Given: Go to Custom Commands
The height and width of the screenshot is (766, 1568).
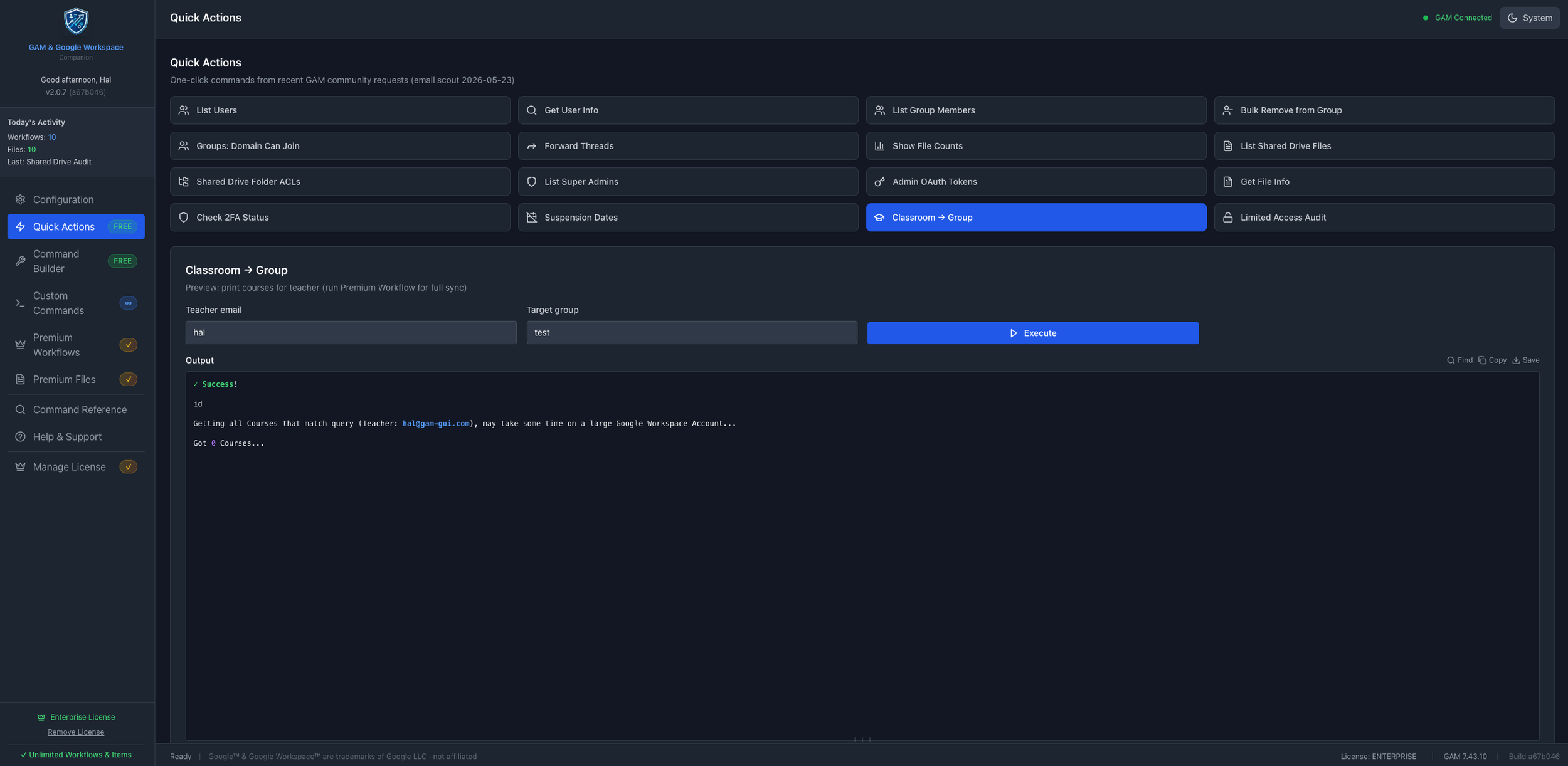Looking at the screenshot, I should (76, 303).
